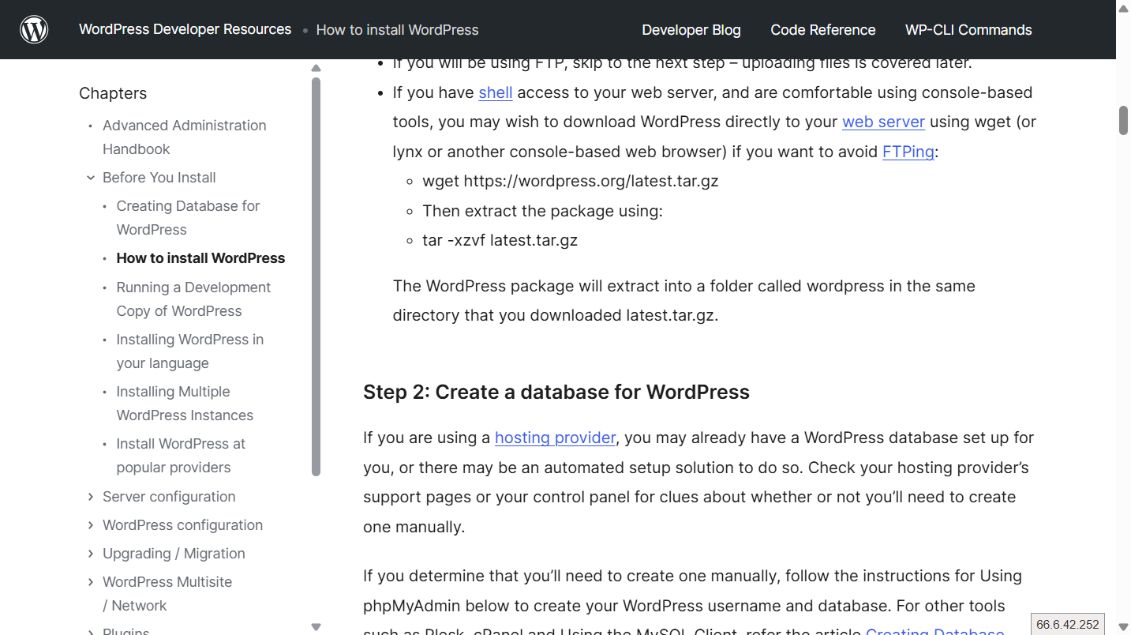Click the page scroll up arrow
1131x635 pixels.
tap(1123, 7)
